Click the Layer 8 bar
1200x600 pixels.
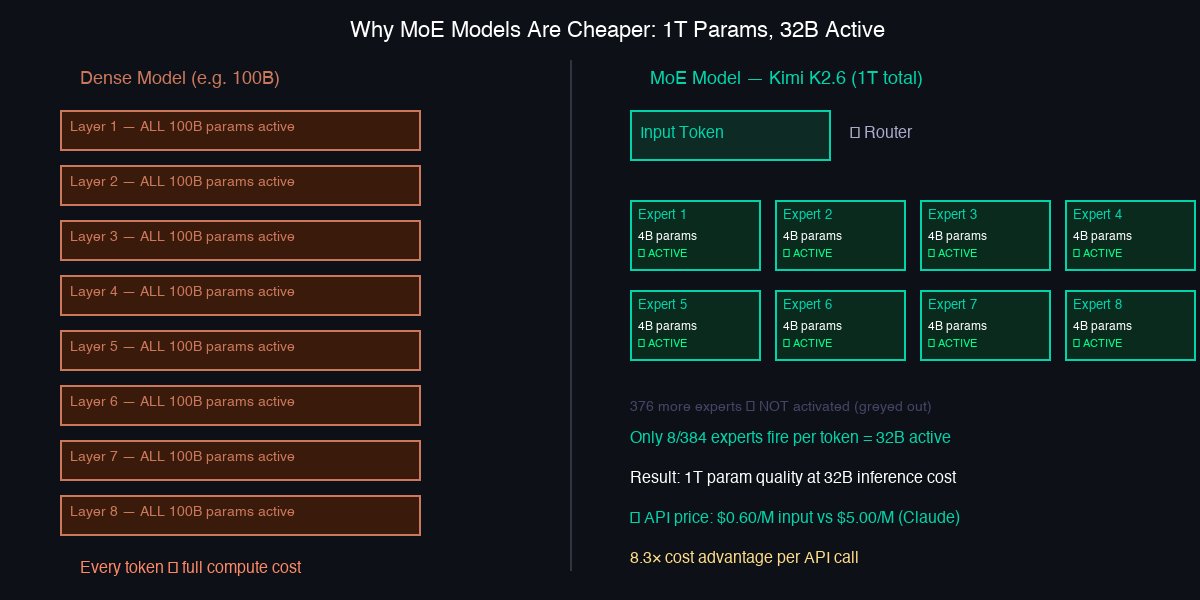coord(240,515)
